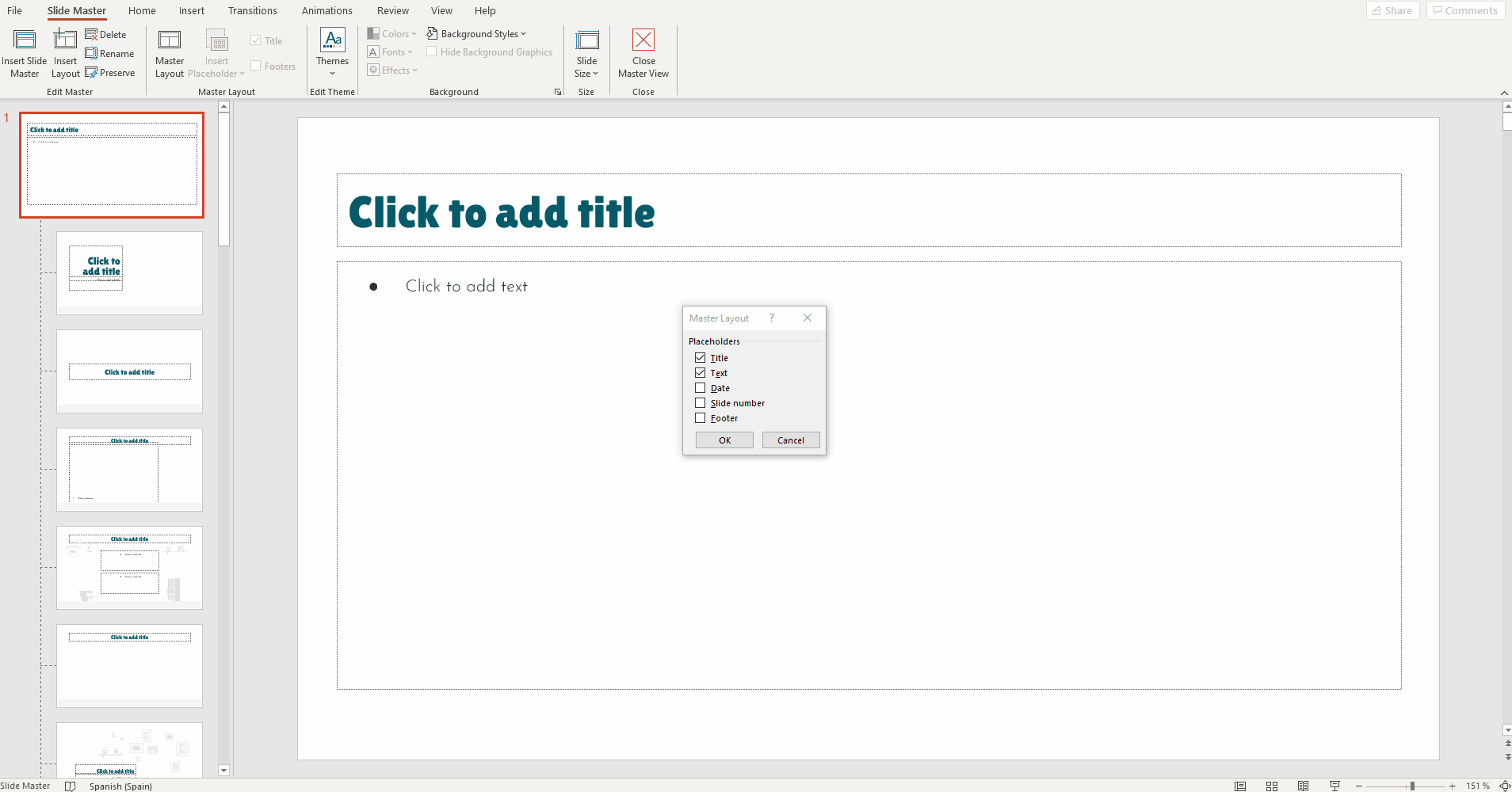Click the zoom slider in status bar

pyautogui.click(x=1412, y=786)
